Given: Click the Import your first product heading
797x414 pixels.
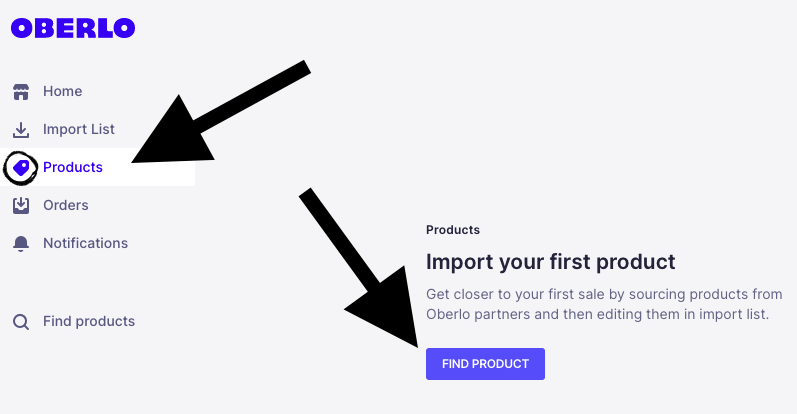Looking at the screenshot, I should point(550,262).
